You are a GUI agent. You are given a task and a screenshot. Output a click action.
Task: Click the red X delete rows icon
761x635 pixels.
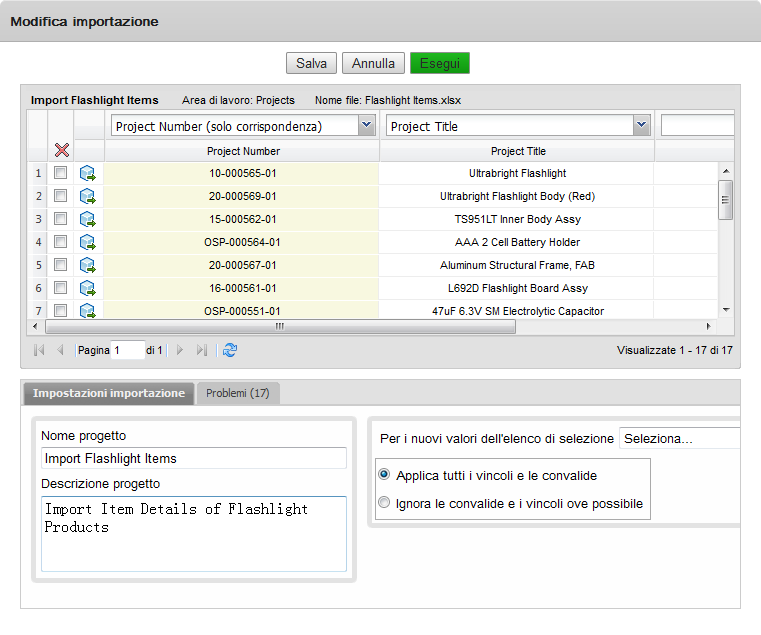62,150
